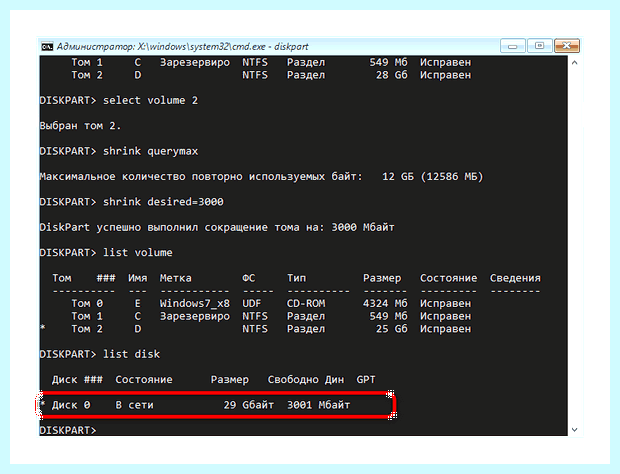Click the 'Свободно' column header
Screen dimensions: 620x474
[x=293, y=380]
